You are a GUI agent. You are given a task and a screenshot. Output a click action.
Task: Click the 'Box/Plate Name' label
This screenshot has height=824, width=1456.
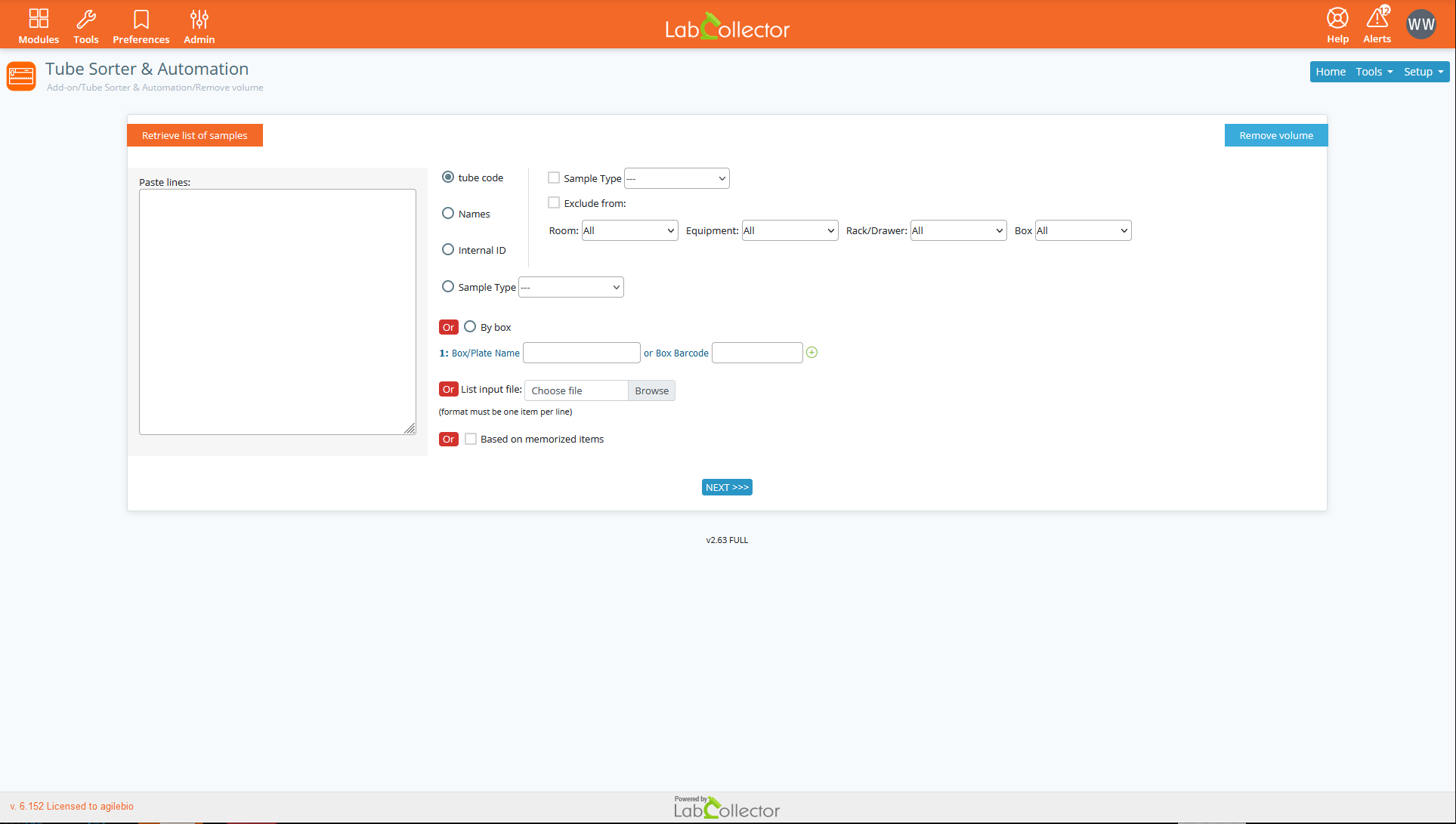pos(485,353)
